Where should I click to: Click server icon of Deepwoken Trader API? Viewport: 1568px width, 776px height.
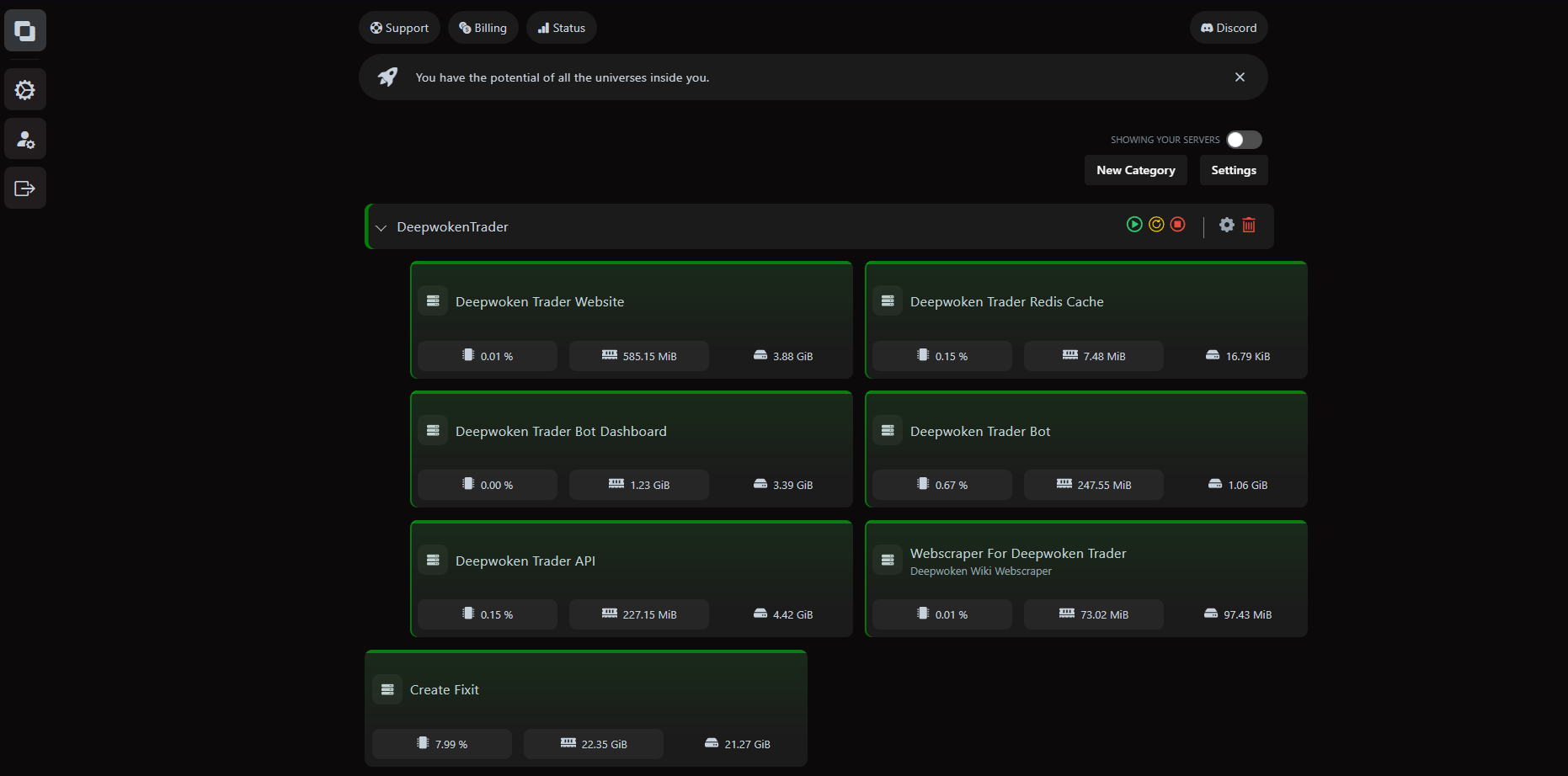433,561
